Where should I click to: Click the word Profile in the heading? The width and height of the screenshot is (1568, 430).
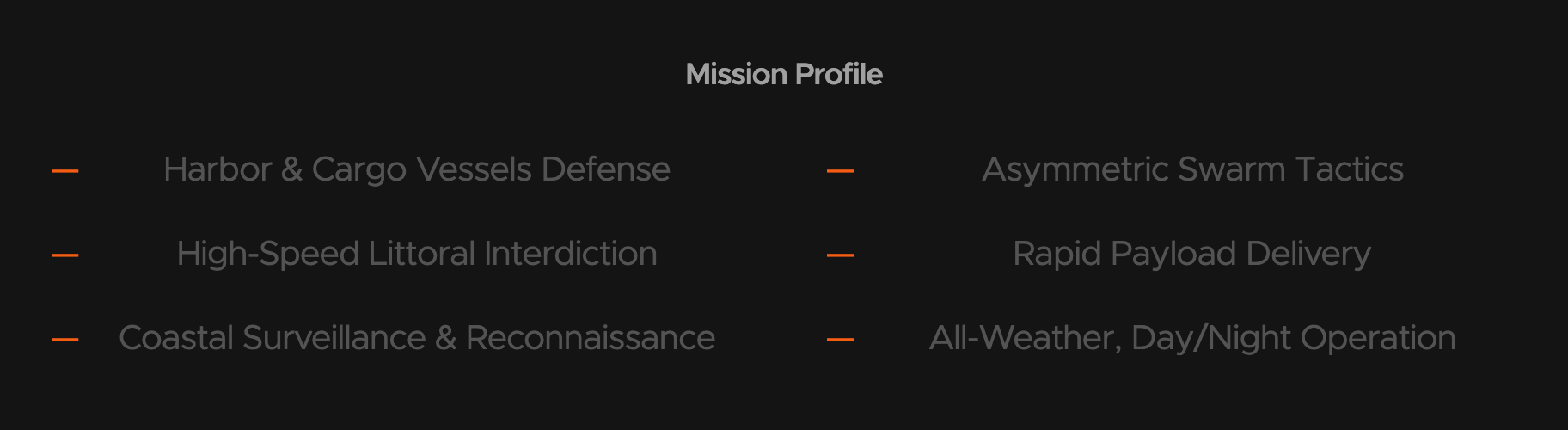[838, 75]
